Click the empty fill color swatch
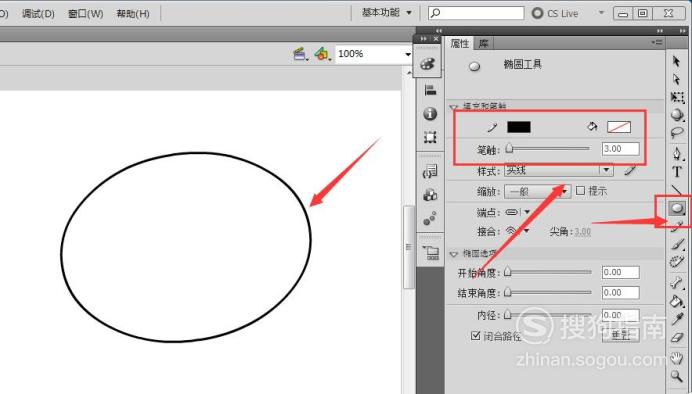The width and height of the screenshot is (692, 394). coord(619,127)
